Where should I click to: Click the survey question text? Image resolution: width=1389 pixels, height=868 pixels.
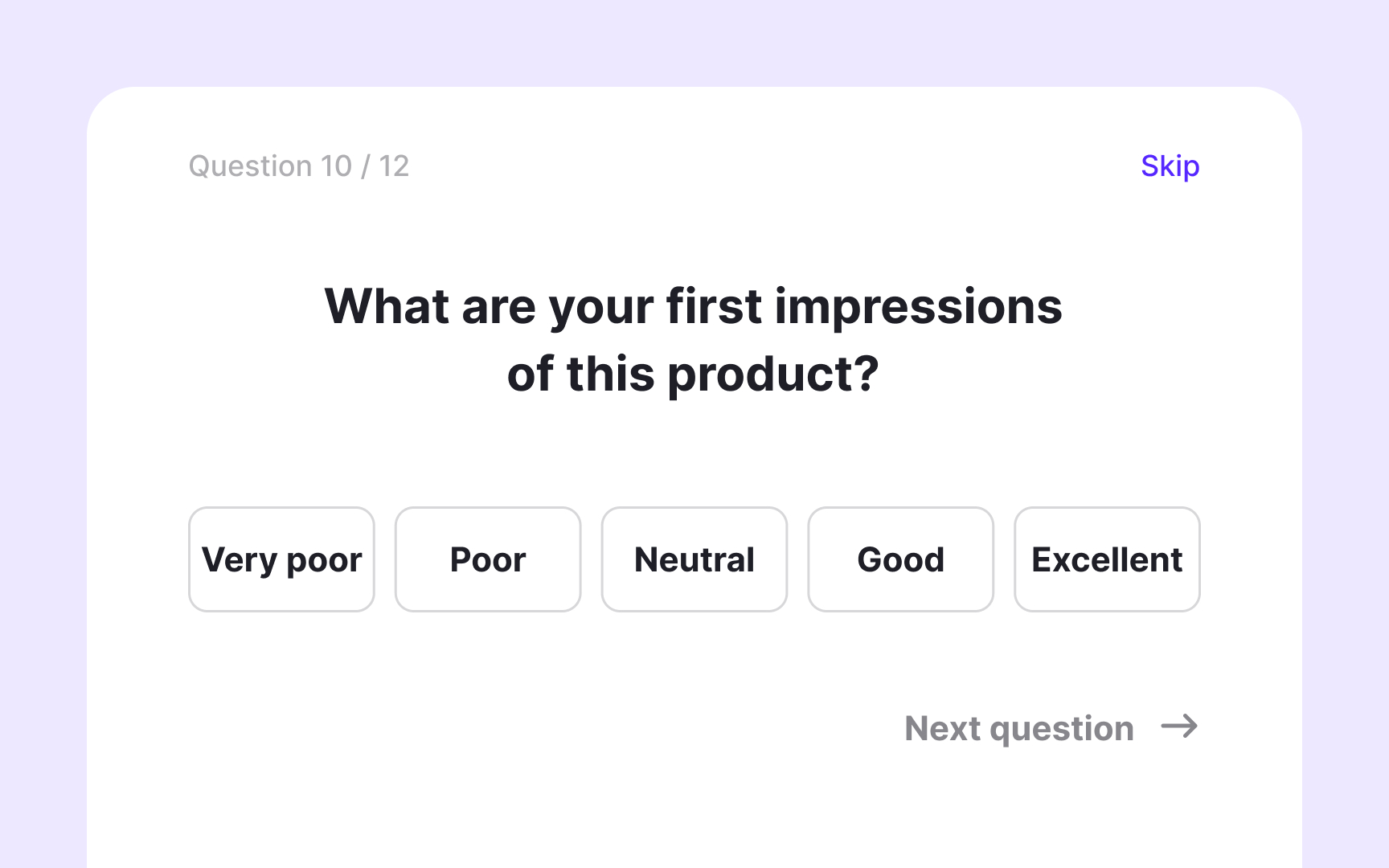coord(693,338)
